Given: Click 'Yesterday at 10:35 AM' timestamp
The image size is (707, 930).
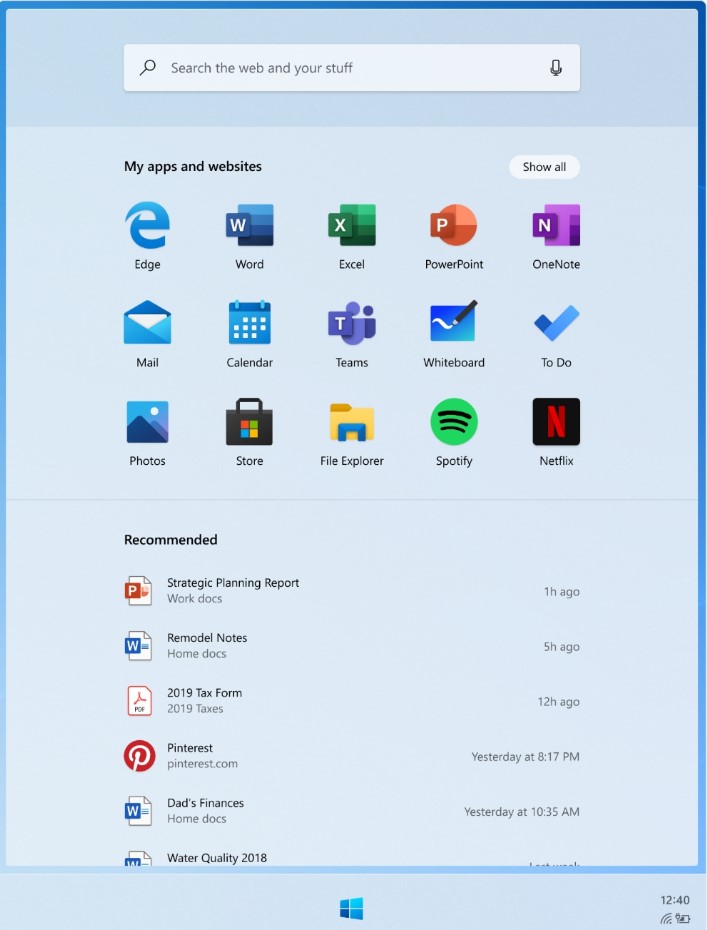Looking at the screenshot, I should 521,811.
